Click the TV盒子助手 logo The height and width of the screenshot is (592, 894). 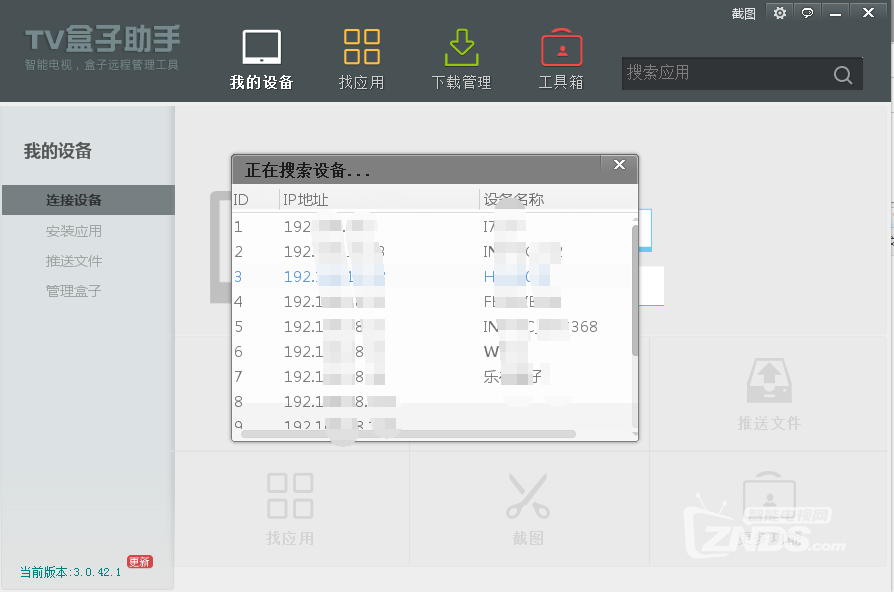[102, 47]
